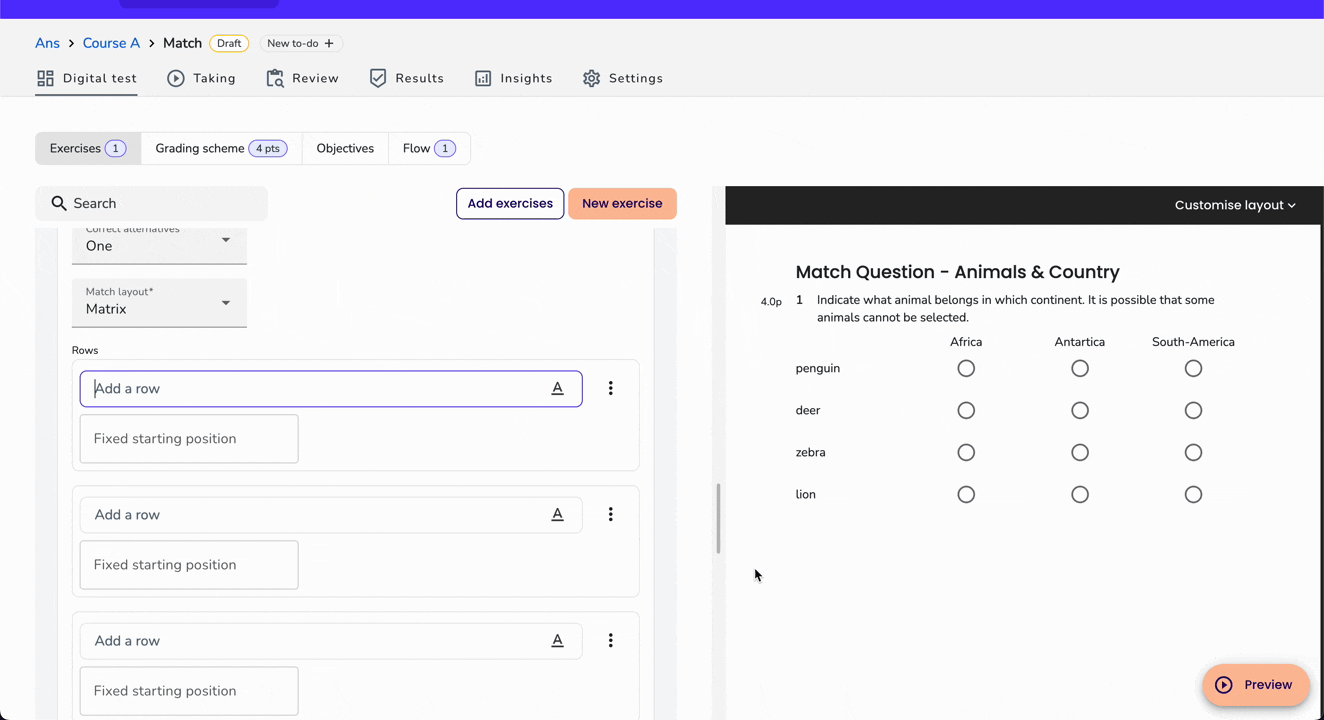The height and width of the screenshot is (720, 1324).
Task: Click the Insights chart icon
Action: (483, 78)
